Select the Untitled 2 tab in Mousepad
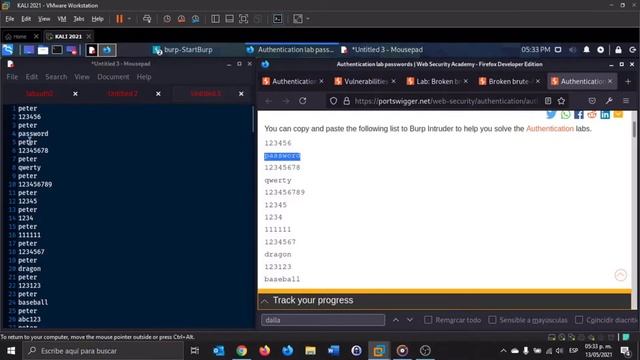 (122, 93)
